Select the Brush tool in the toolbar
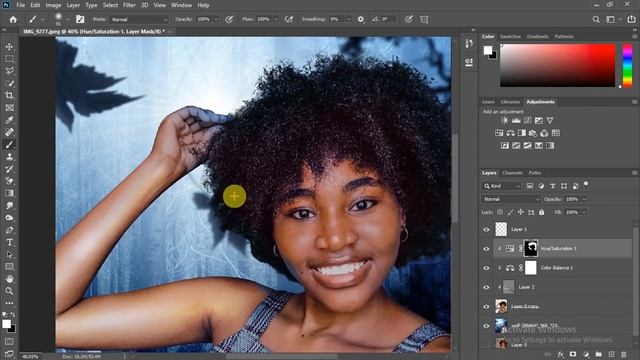640x360 pixels. 9,144
